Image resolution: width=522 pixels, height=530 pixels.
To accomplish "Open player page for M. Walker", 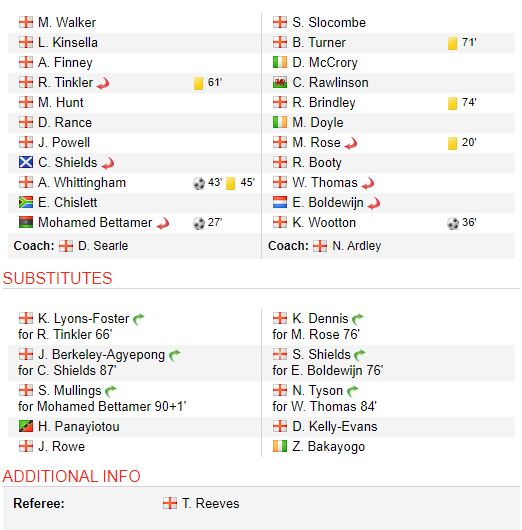I will click(x=67, y=23).
